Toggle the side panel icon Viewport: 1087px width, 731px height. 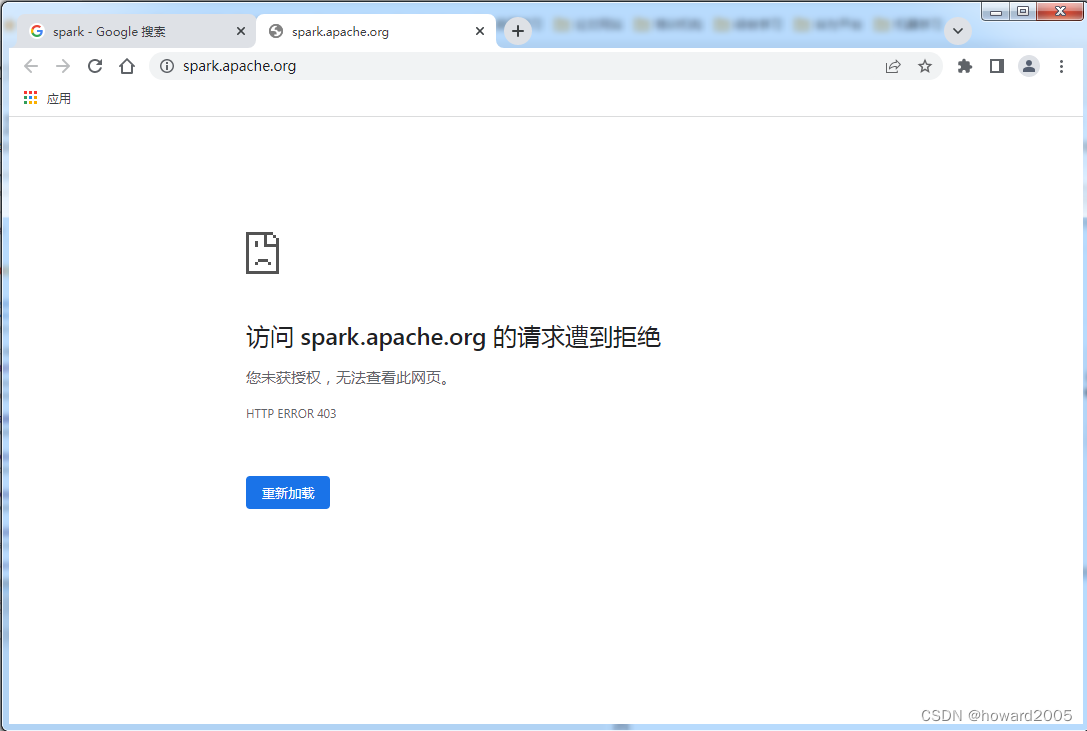click(997, 66)
